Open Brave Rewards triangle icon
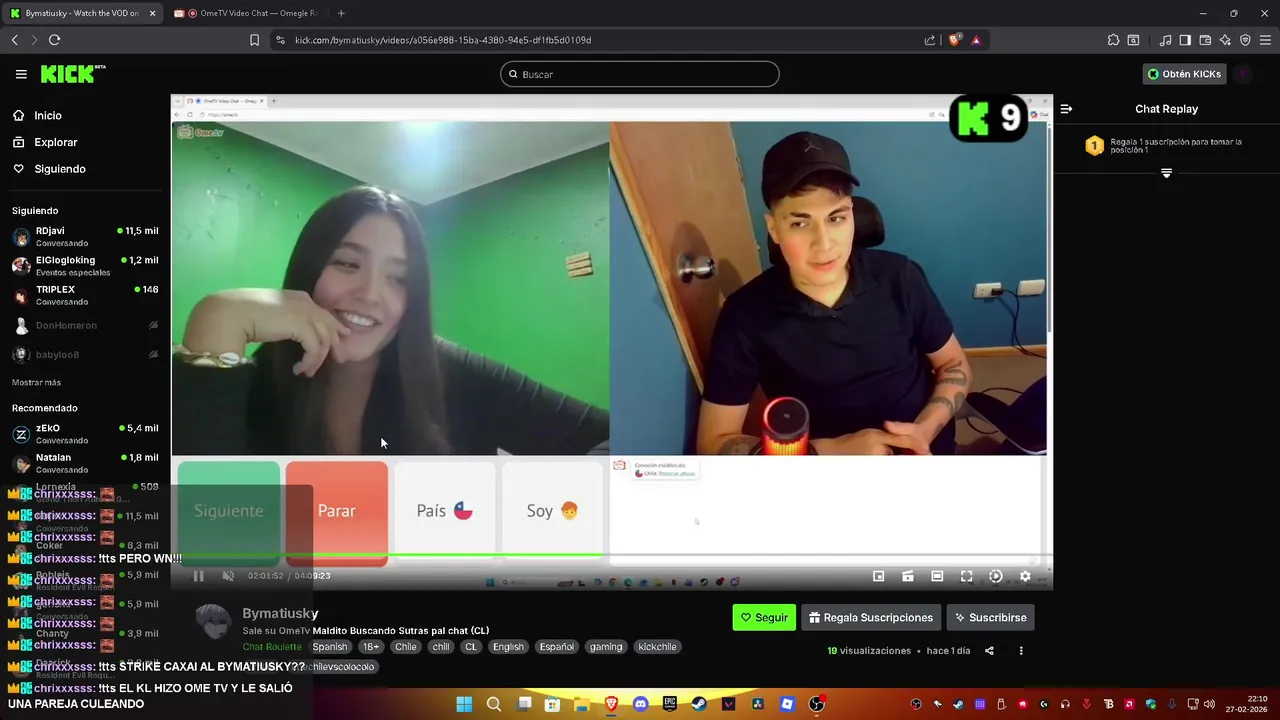The image size is (1280, 720). tap(976, 40)
